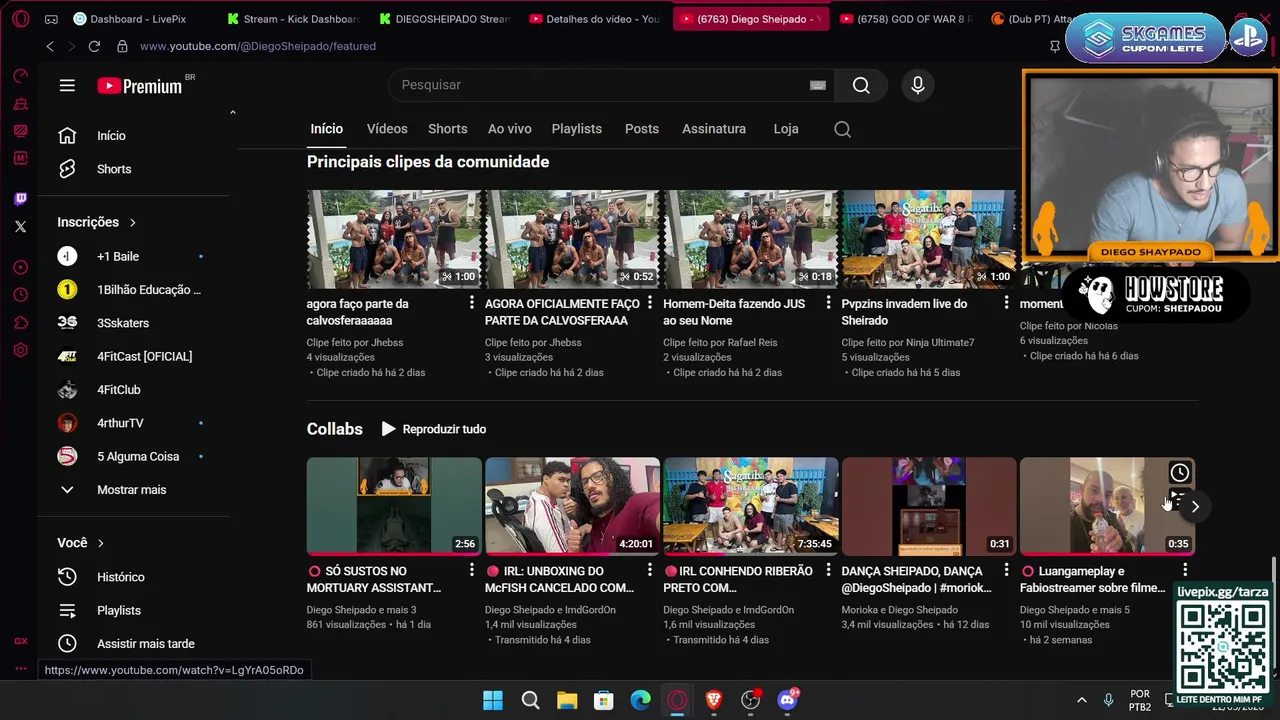Show next Collabs videos arrow
This screenshot has height=720, width=1280.
coord(1195,506)
